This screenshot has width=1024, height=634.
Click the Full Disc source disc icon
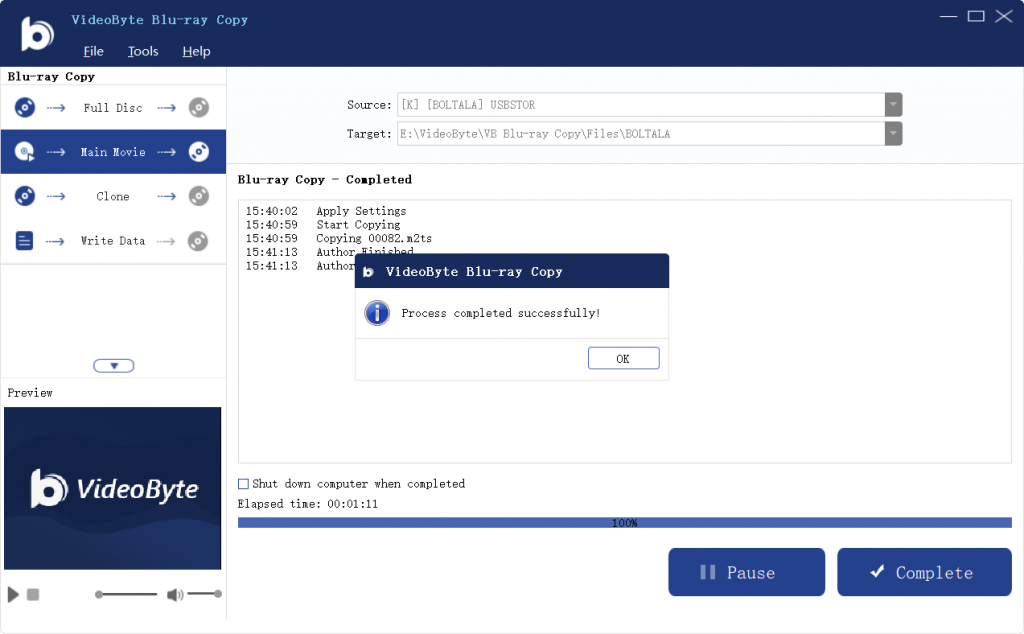(25, 107)
